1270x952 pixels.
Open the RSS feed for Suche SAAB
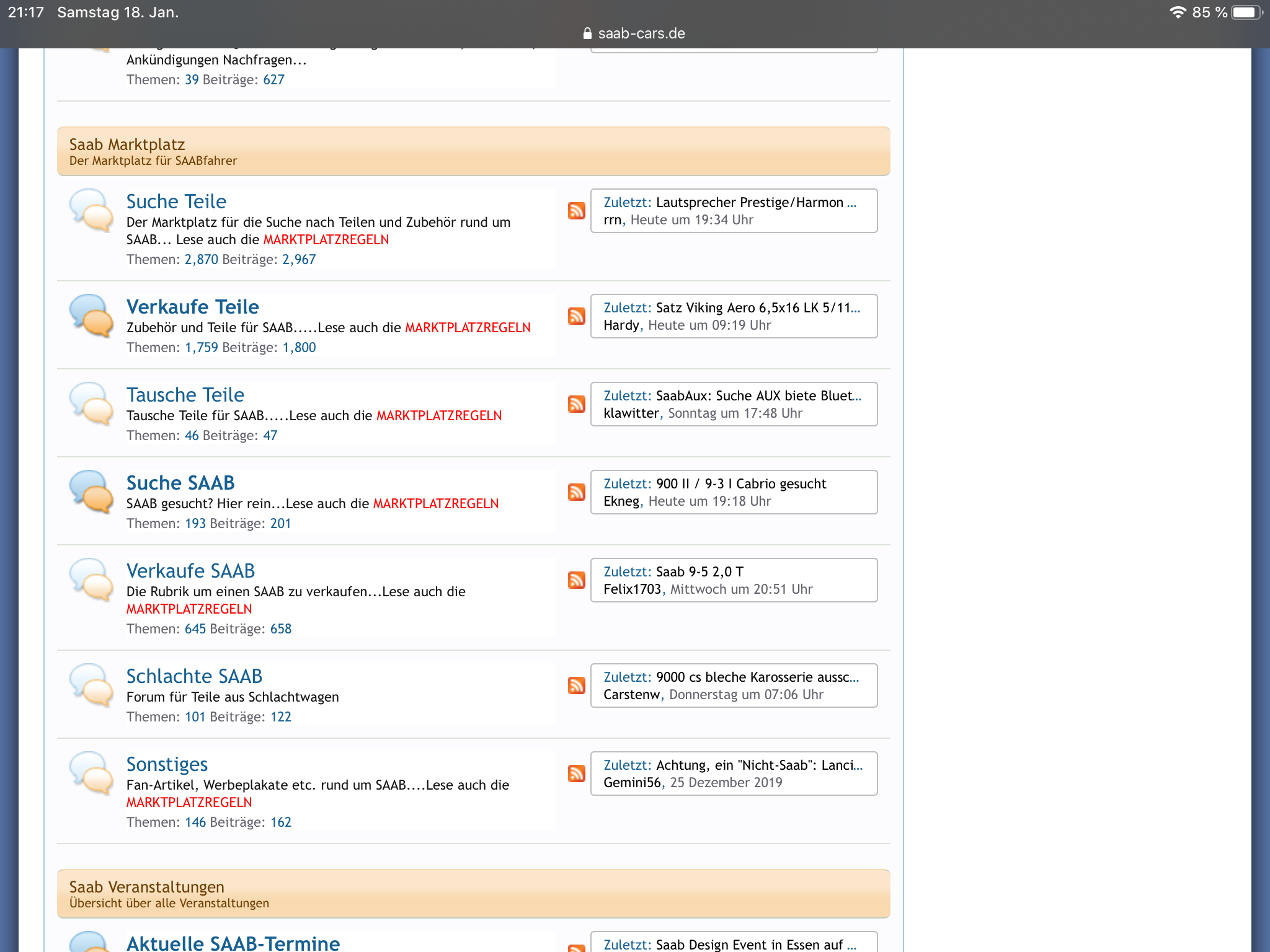577,492
